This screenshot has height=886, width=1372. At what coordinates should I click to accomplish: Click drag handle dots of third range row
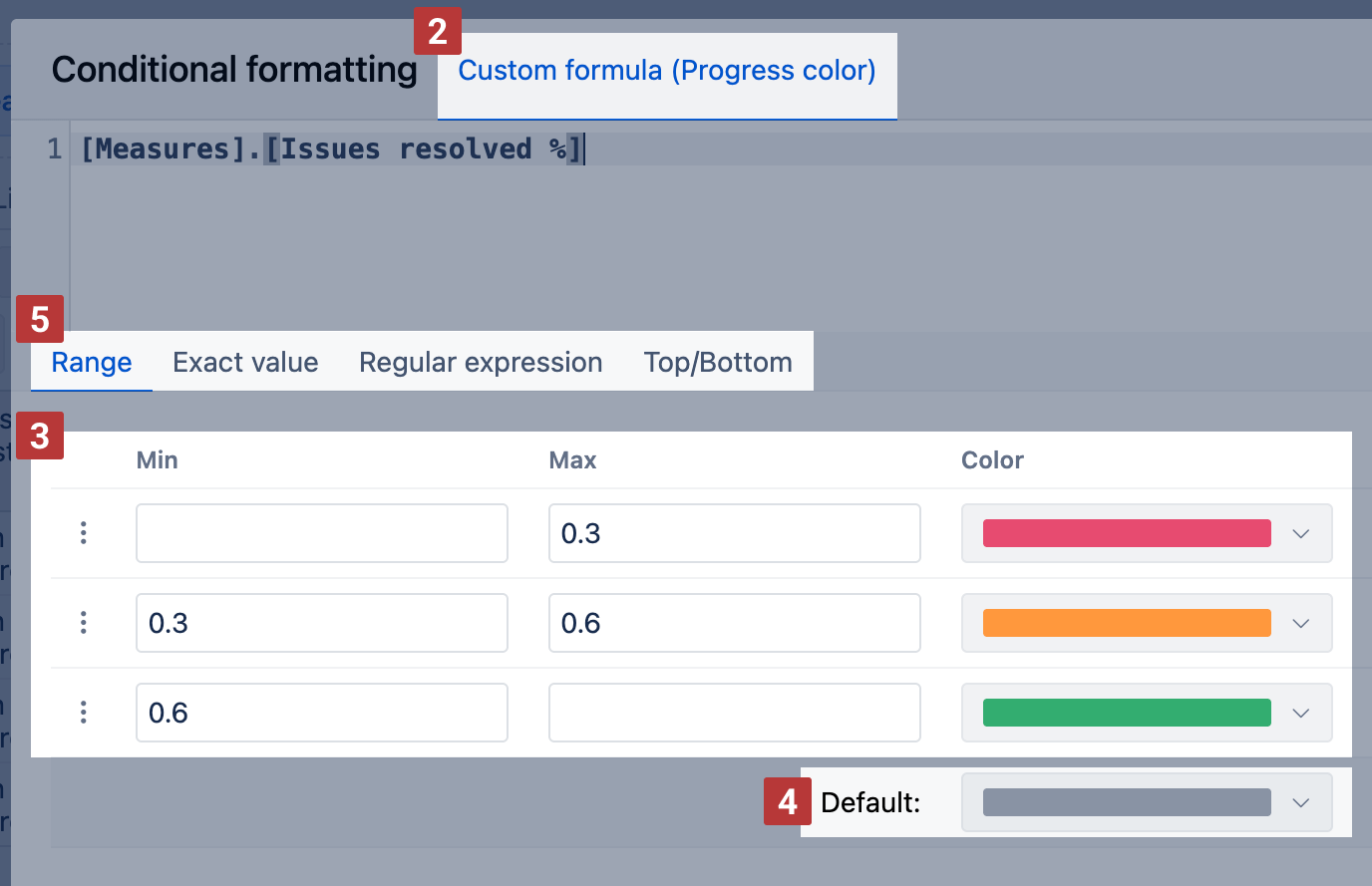84,713
